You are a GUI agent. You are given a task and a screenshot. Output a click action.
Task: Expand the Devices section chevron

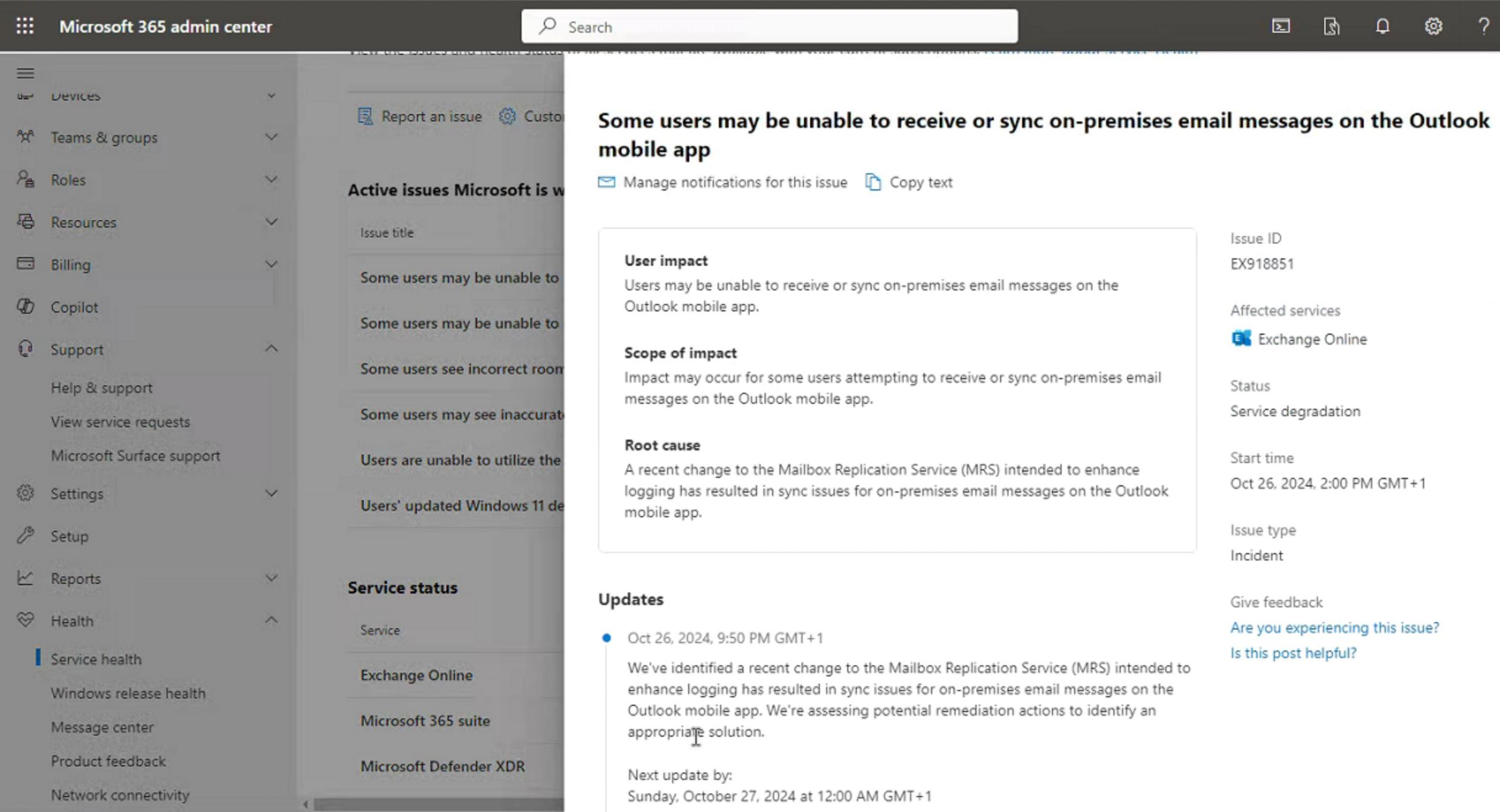pyautogui.click(x=271, y=96)
